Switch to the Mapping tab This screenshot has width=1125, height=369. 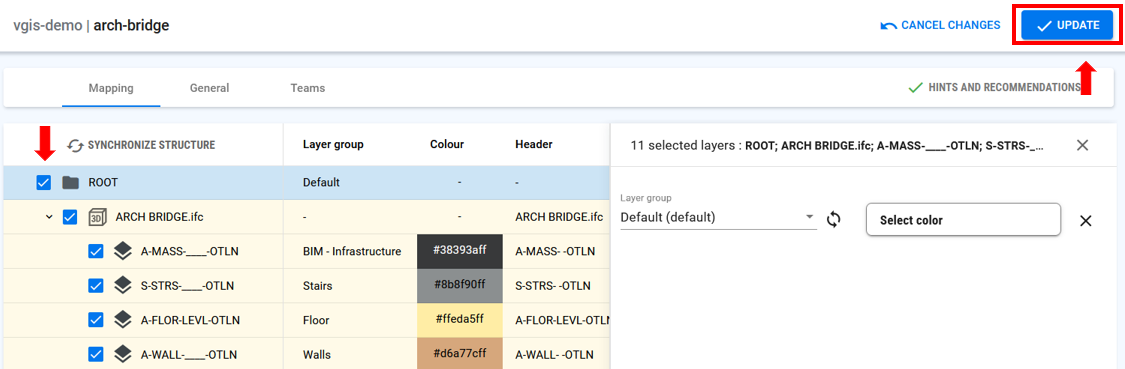pyautogui.click(x=110, y=88)
